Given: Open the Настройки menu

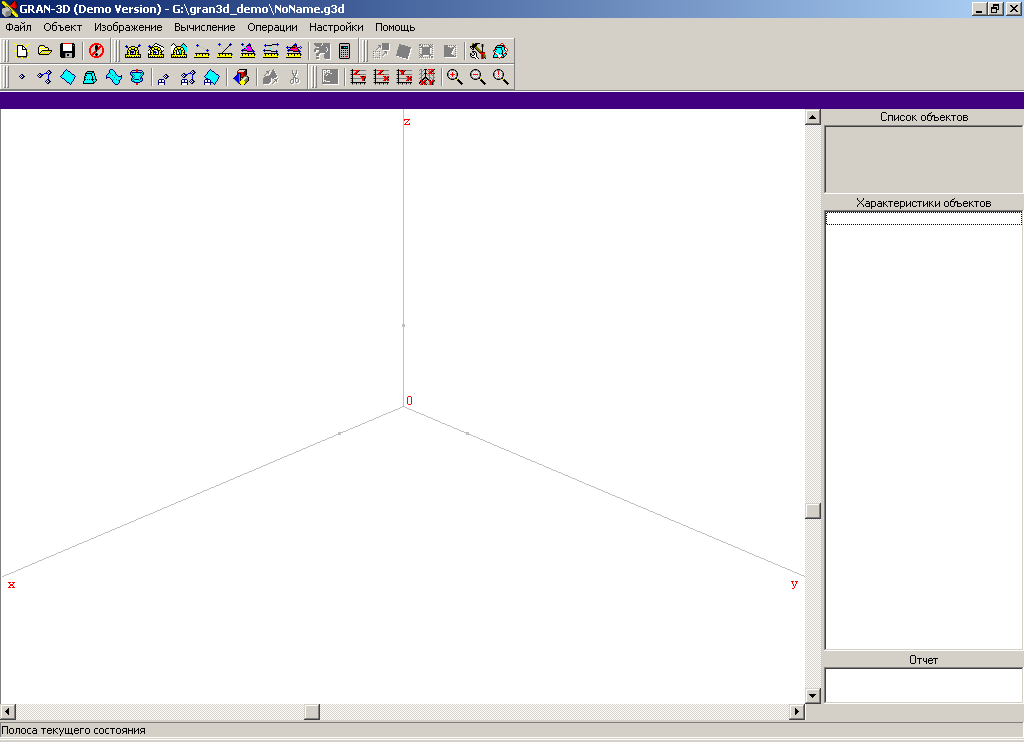Looking at the screenshot, I should pyautogui.click(x=336, y=27).
